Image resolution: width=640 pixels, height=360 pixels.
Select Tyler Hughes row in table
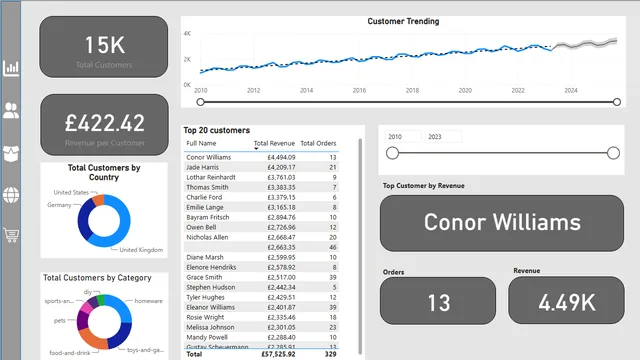tap(261, 297)
